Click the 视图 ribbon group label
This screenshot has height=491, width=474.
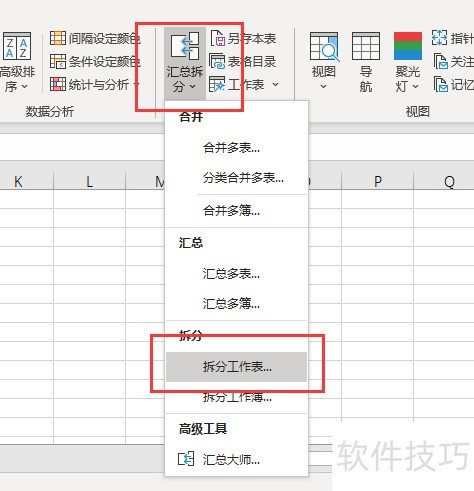pyautogui.click(x=417, y=111)
